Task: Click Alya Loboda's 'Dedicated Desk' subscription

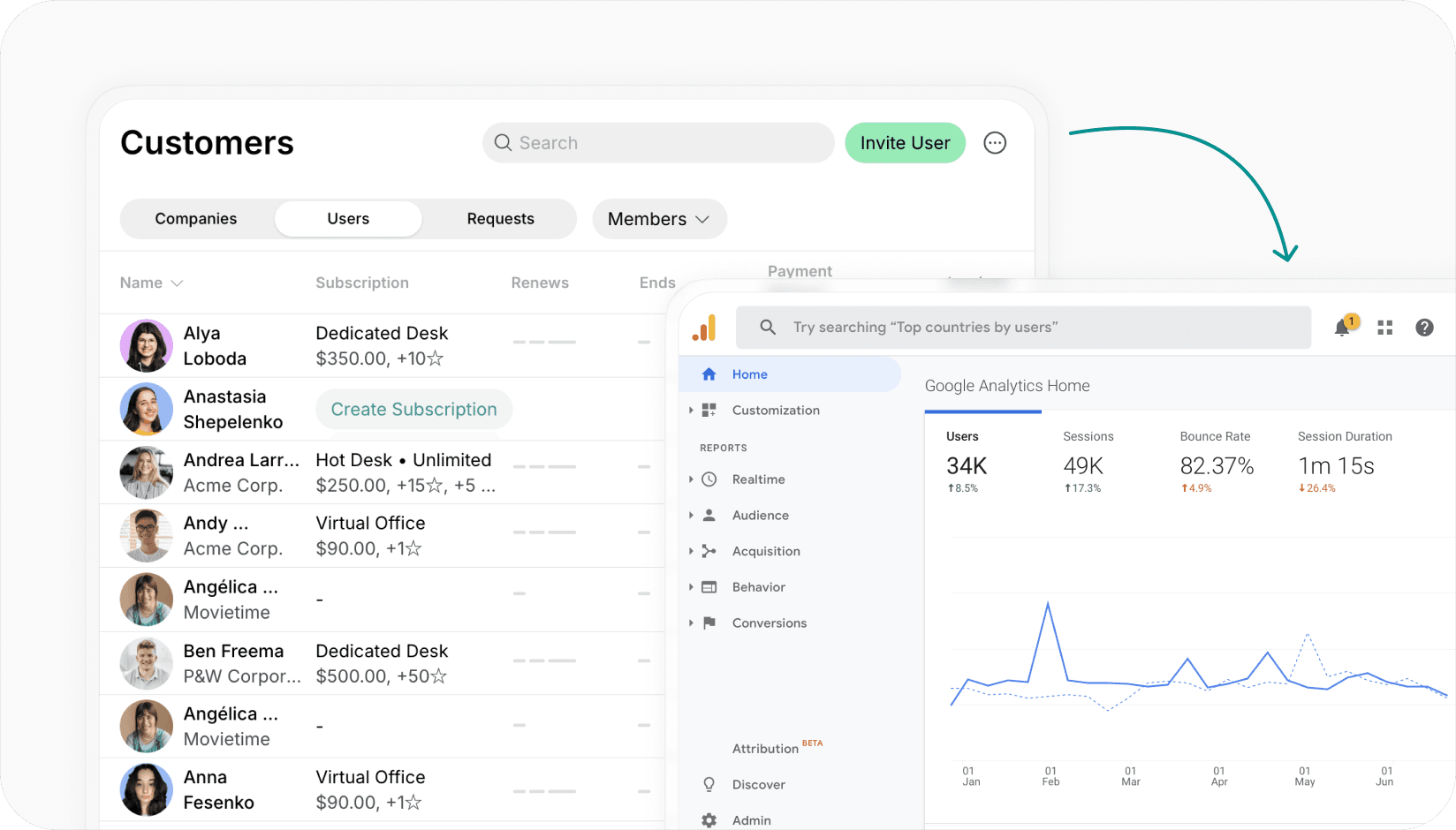Action: [x=382, y=333]
